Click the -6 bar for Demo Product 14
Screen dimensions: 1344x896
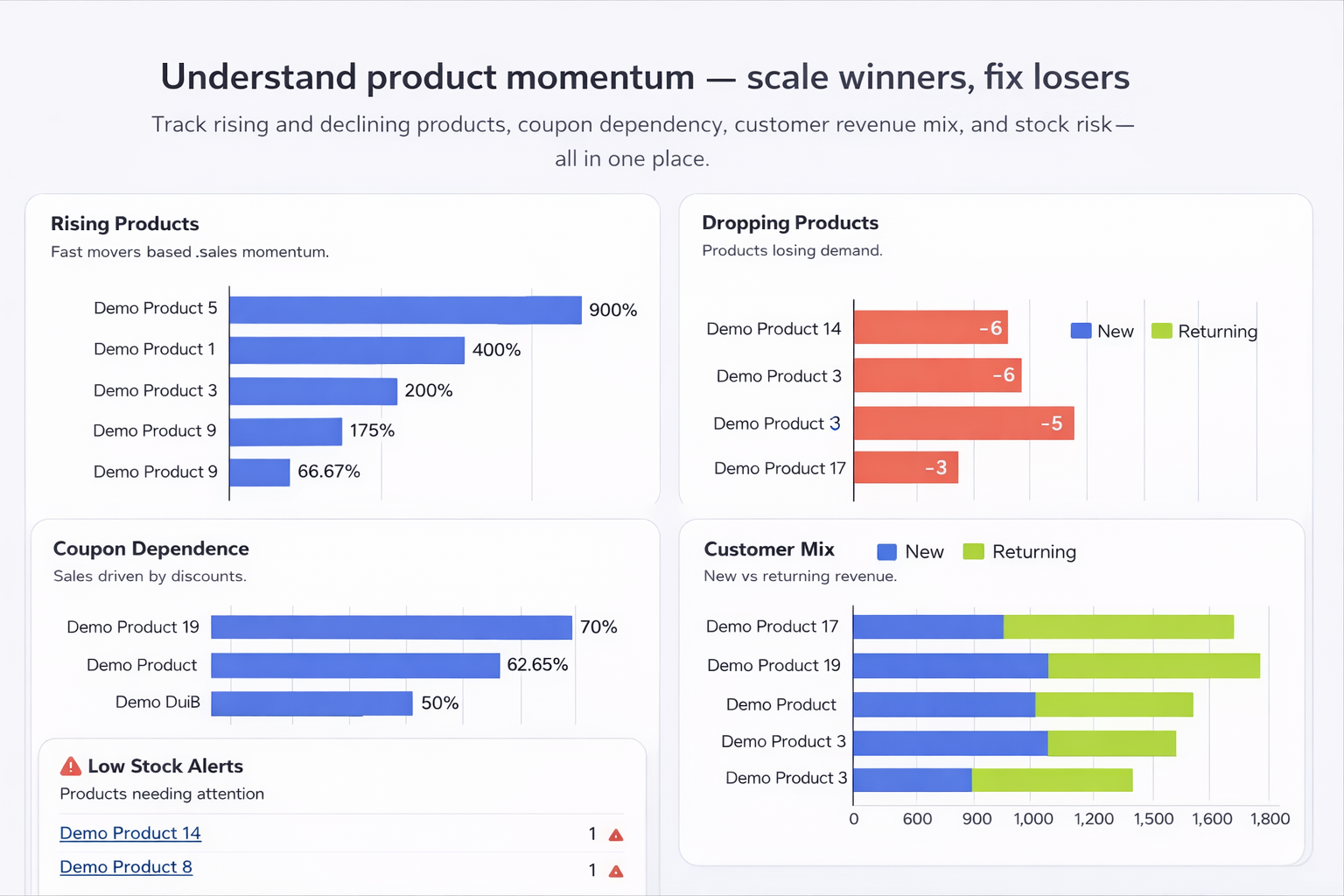coord(930,327)
